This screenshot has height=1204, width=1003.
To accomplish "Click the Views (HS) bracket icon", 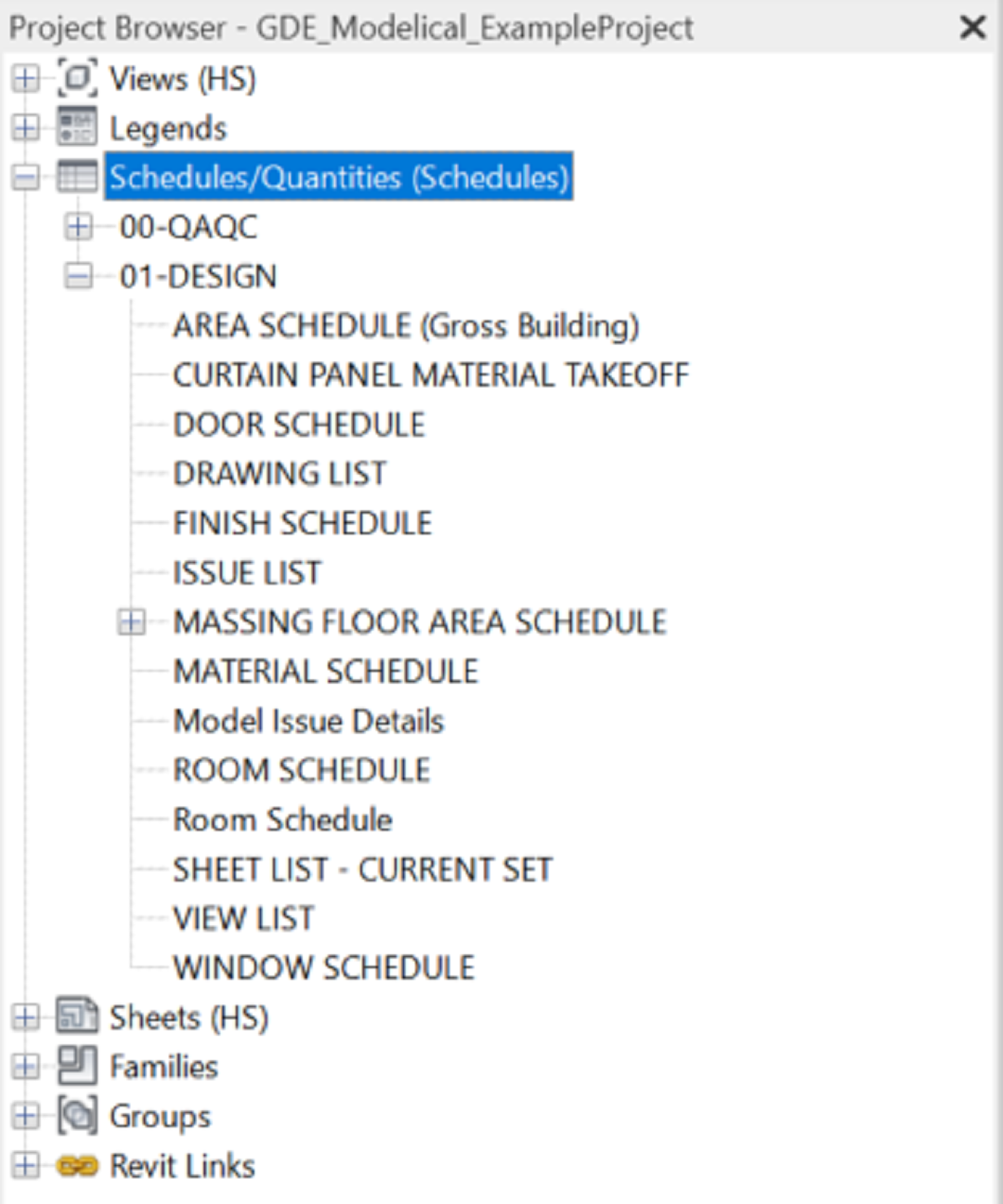I will point(77,78).
